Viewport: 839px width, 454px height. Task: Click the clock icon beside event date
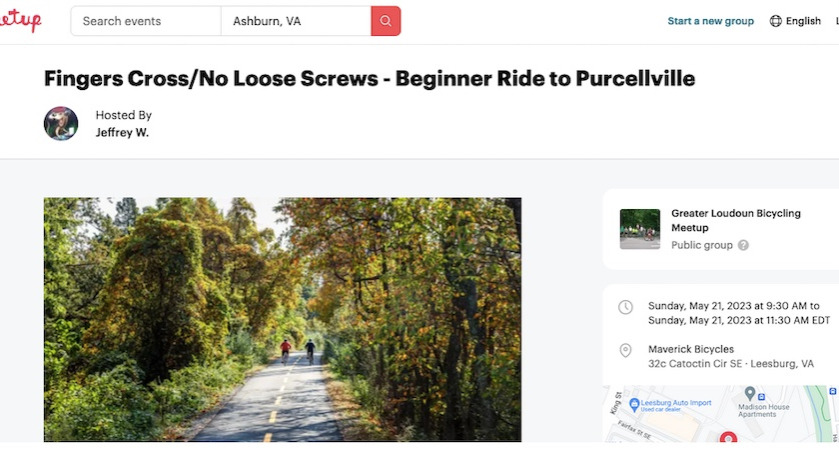pos(626,307)
